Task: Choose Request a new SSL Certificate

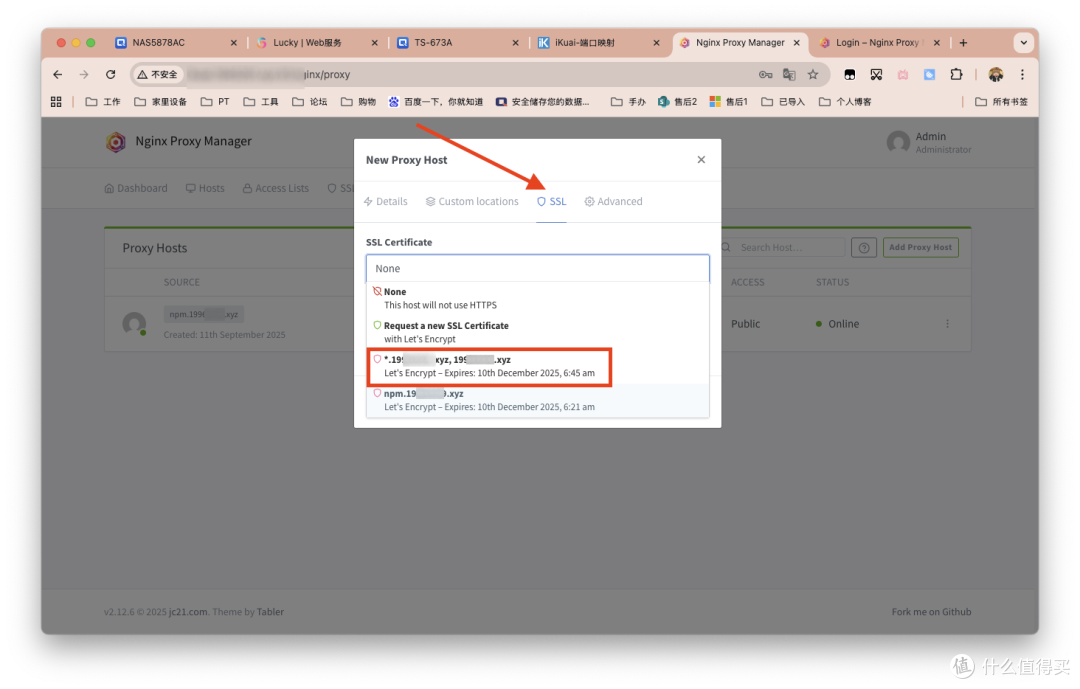Action: tap(537, 332)
